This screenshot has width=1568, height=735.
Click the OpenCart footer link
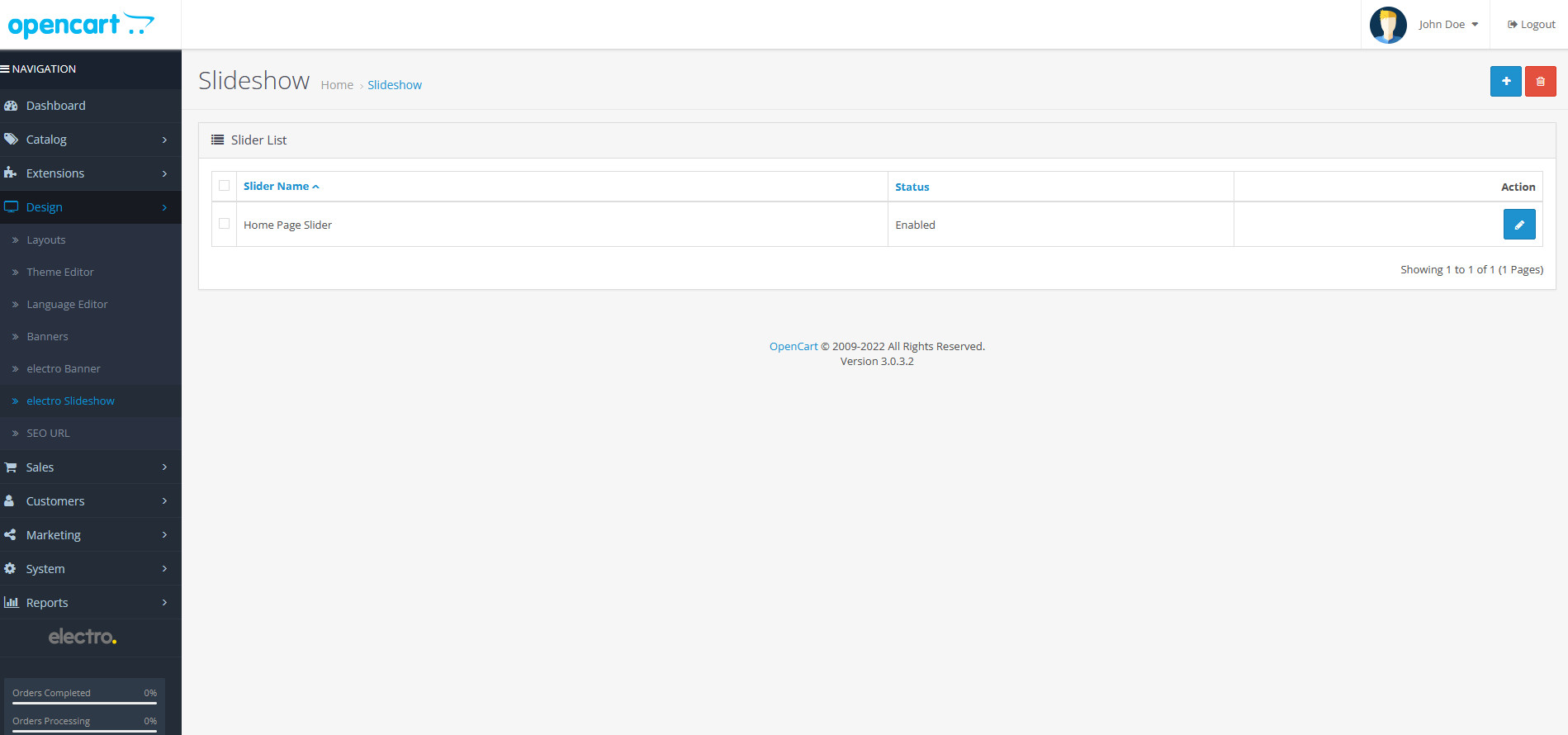(x=793, y=347)
